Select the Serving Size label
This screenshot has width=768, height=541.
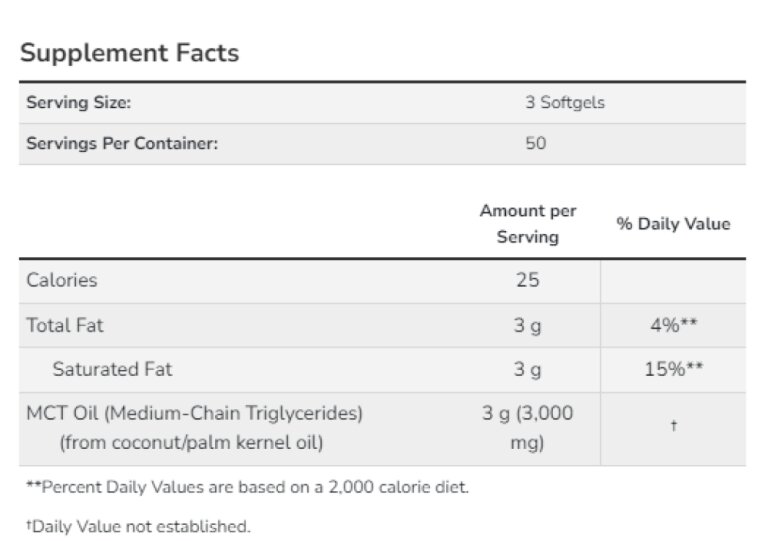pyautogui.click(x=79, y=102)
